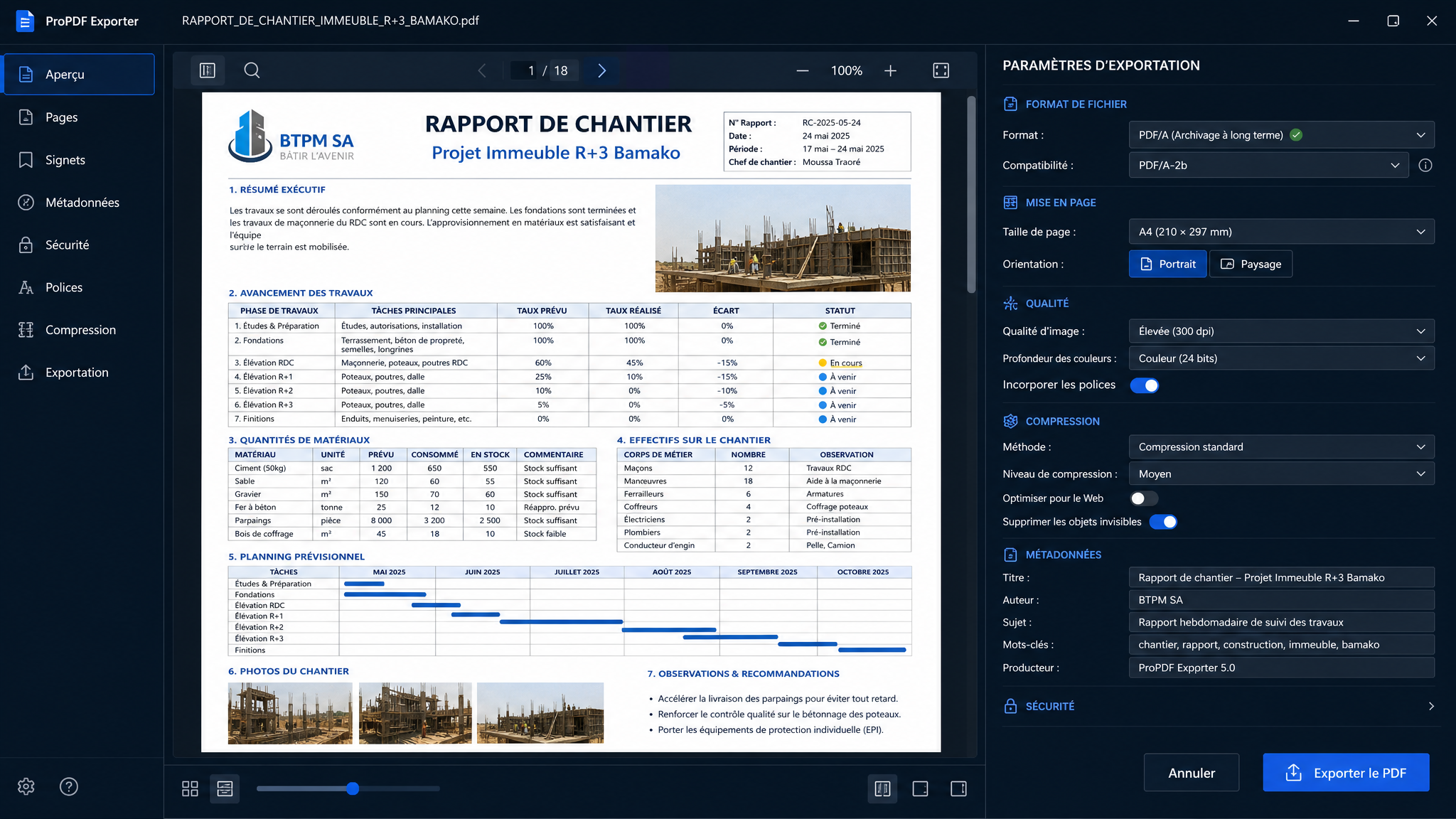This screenshot has height=819, width=1456.
Task: Click the Métadonnées section icon
Action: tap(1010, 555)
